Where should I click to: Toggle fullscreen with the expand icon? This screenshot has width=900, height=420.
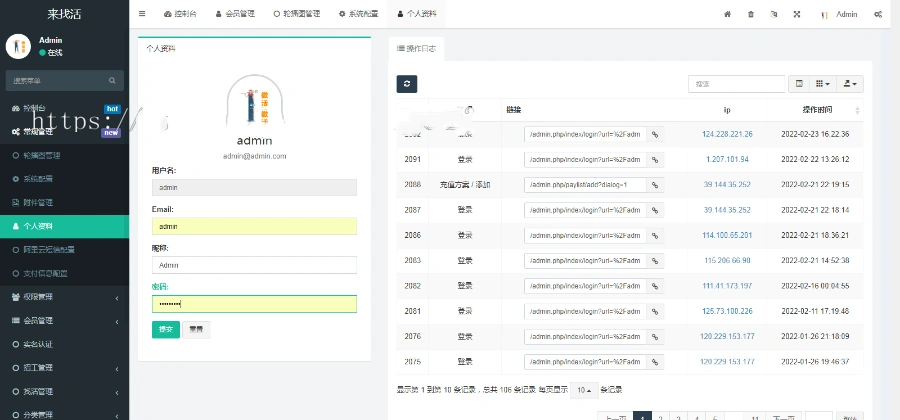tap(797, 14)
